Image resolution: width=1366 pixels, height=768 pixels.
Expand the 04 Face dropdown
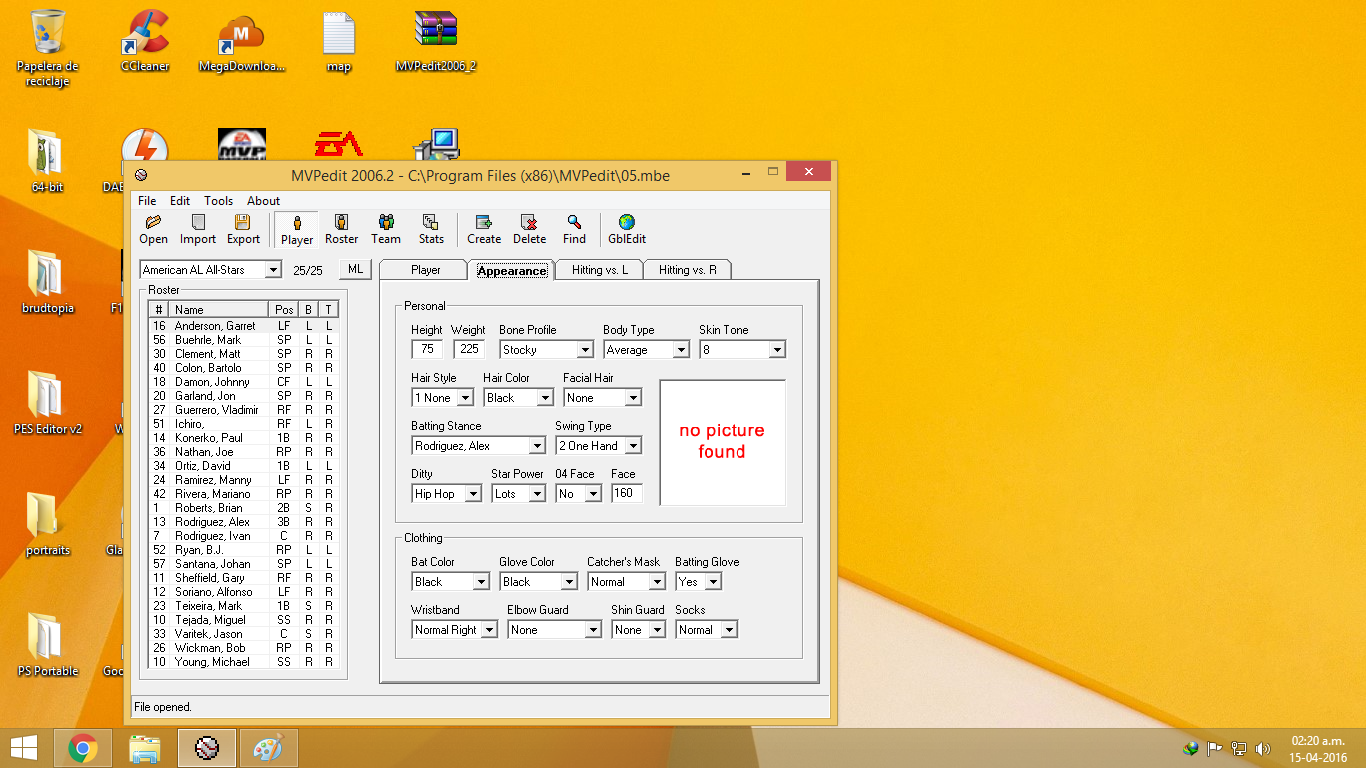593,494
